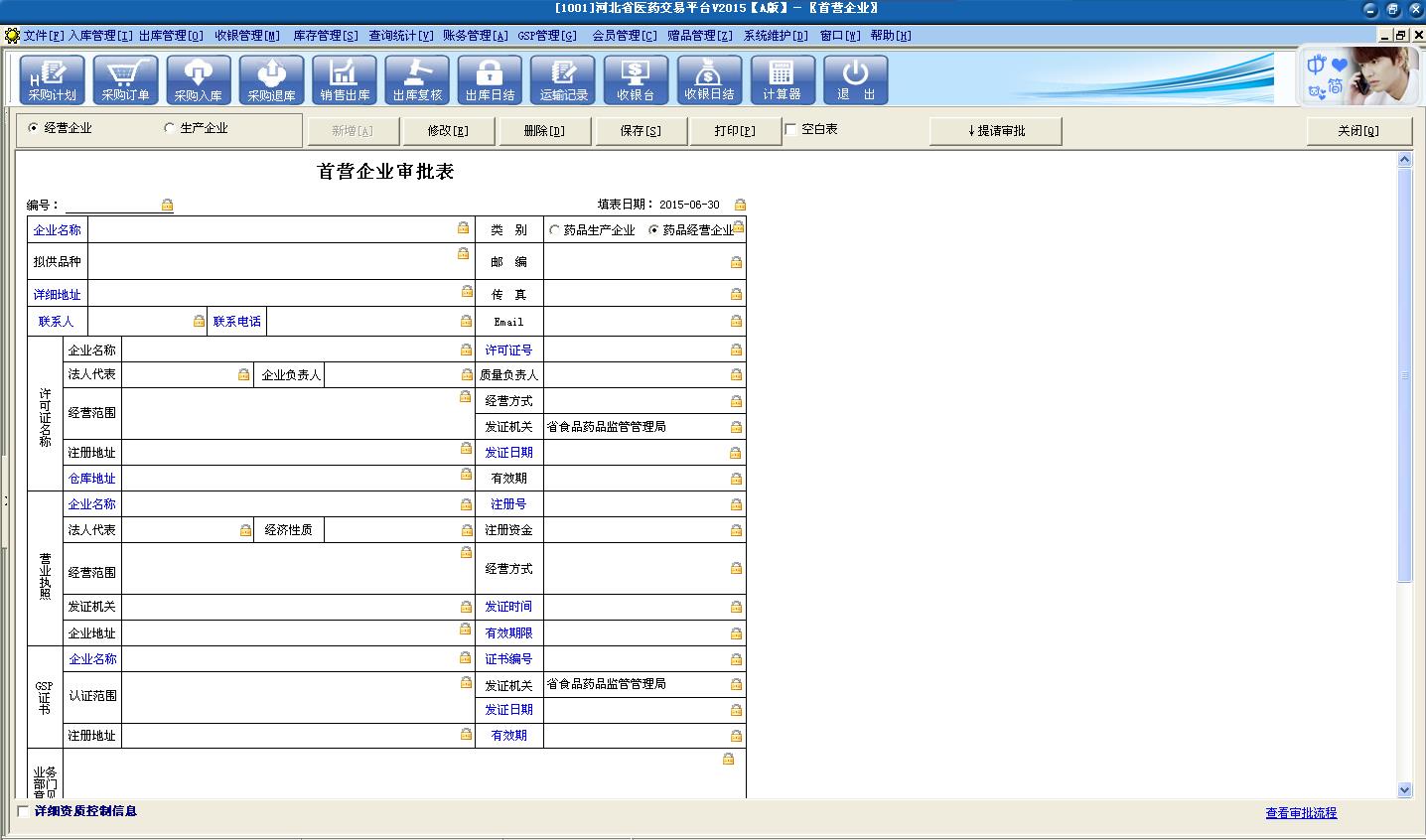Image resolution: width=1426 pixels, height=840 pixels.
Task: Open the 查看审批流程 link
Action: coord(1300,813)
